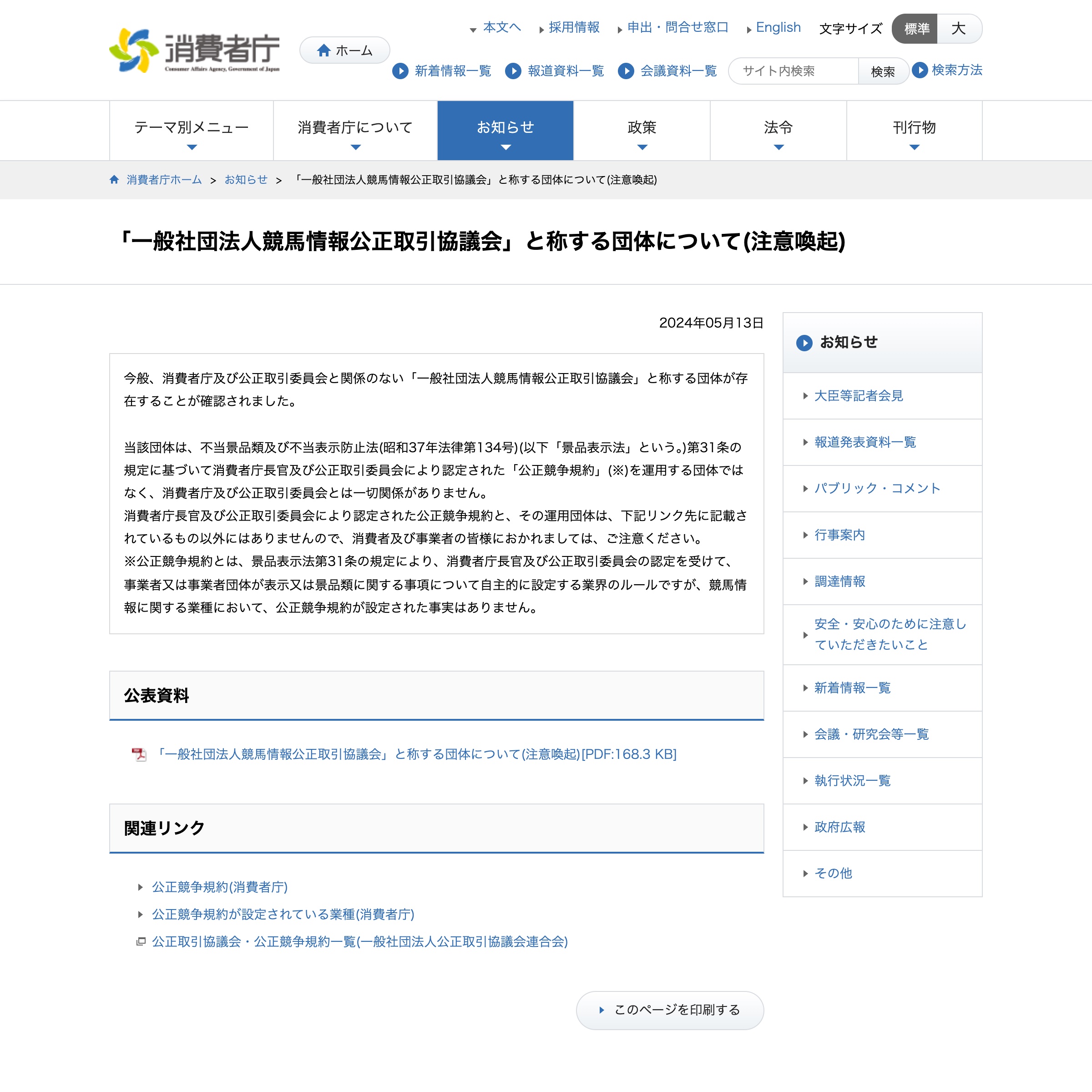Click the circle arrow icon beside 報道資料一覧
This screenshot has height=1092, width=1092.
[x=513, y=71]
